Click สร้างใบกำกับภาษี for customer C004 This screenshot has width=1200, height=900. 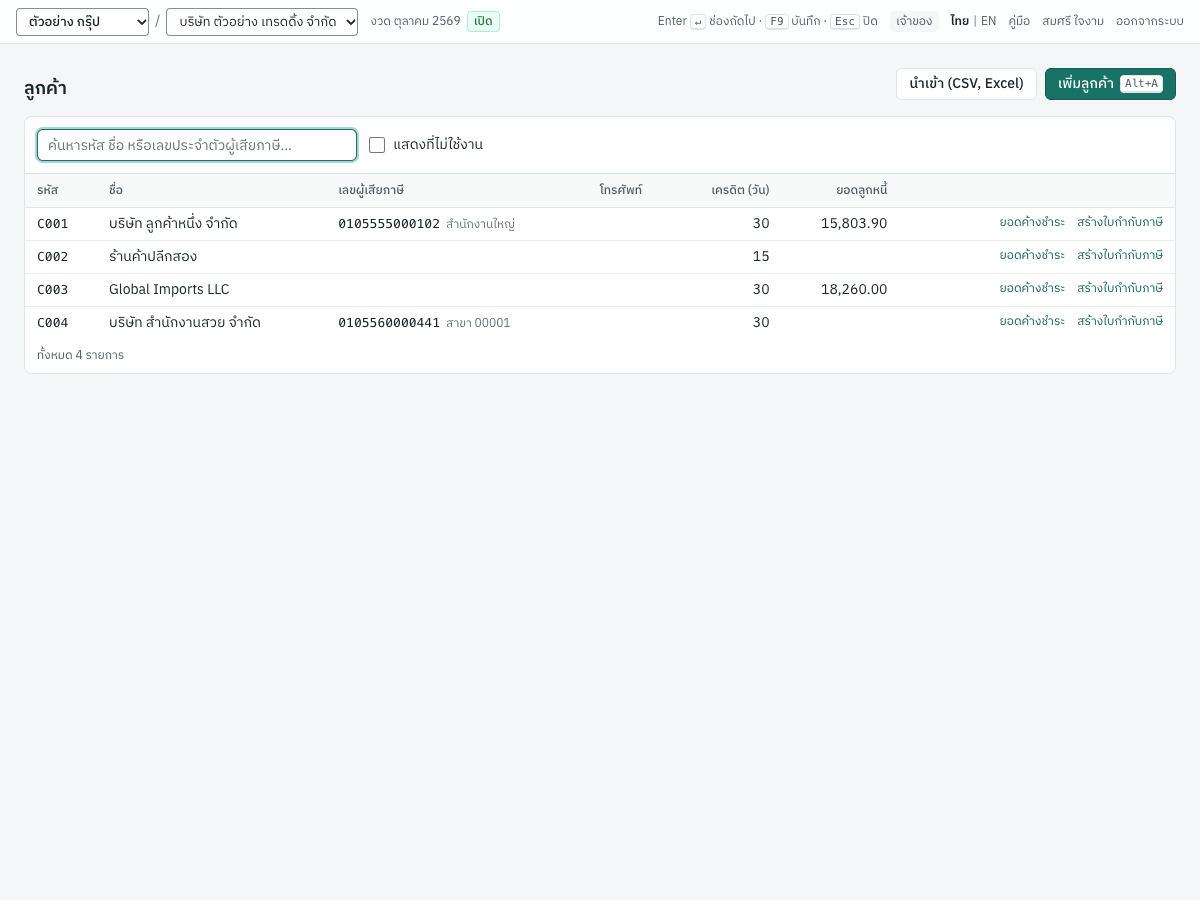pyautogui.click(x=1120, y=321)
